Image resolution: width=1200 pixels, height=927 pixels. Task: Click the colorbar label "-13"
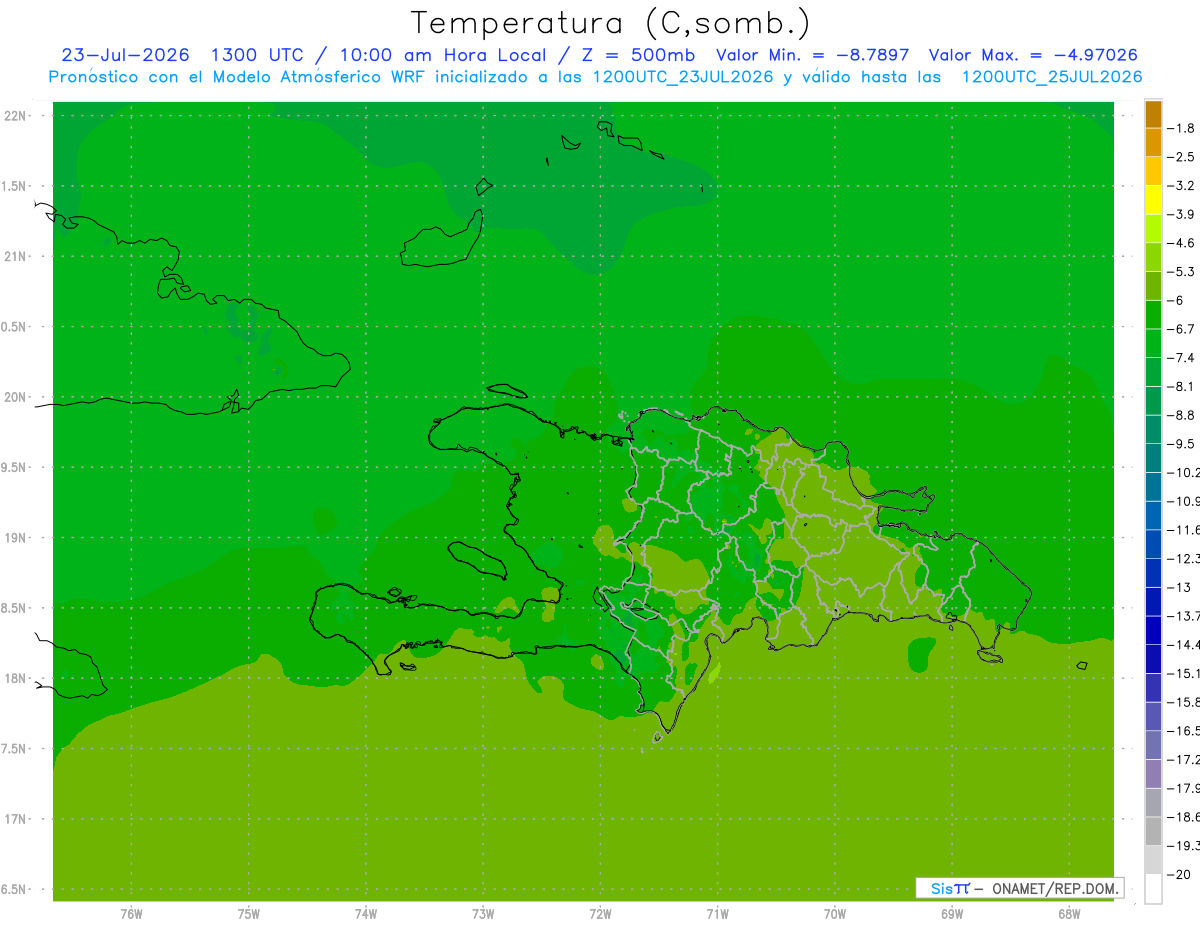(1179, 588)
